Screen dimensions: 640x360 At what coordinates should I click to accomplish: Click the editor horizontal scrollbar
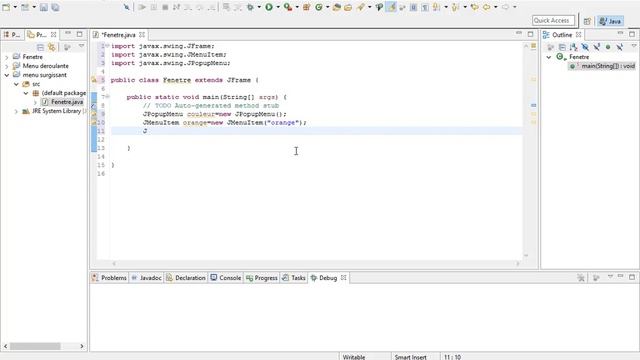tap(316, 264)
